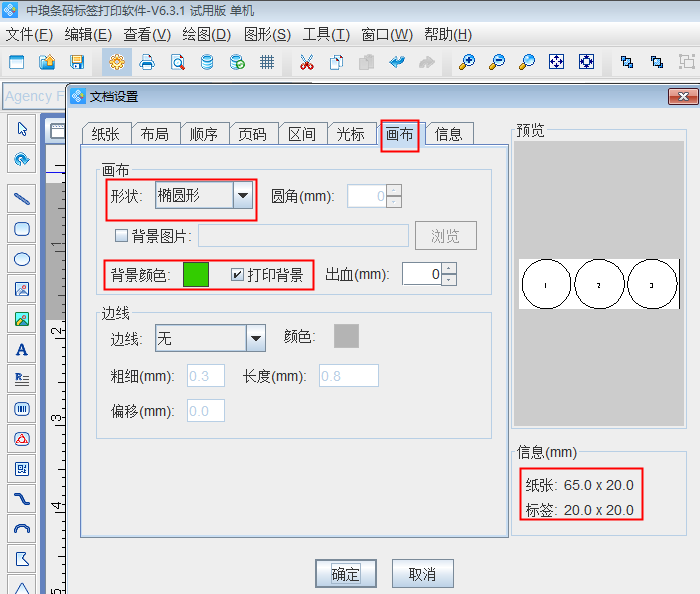
Task: Click the scissors Cut icon in toolbar
Action: point(306,63)
